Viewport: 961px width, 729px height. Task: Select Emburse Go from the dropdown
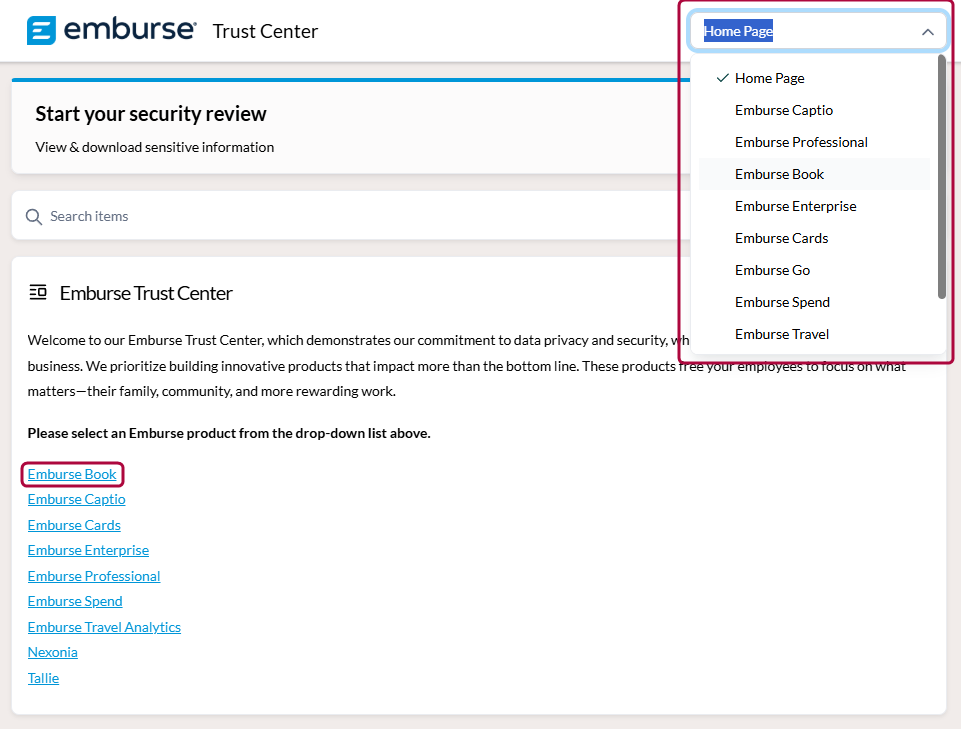coord(815,270)
